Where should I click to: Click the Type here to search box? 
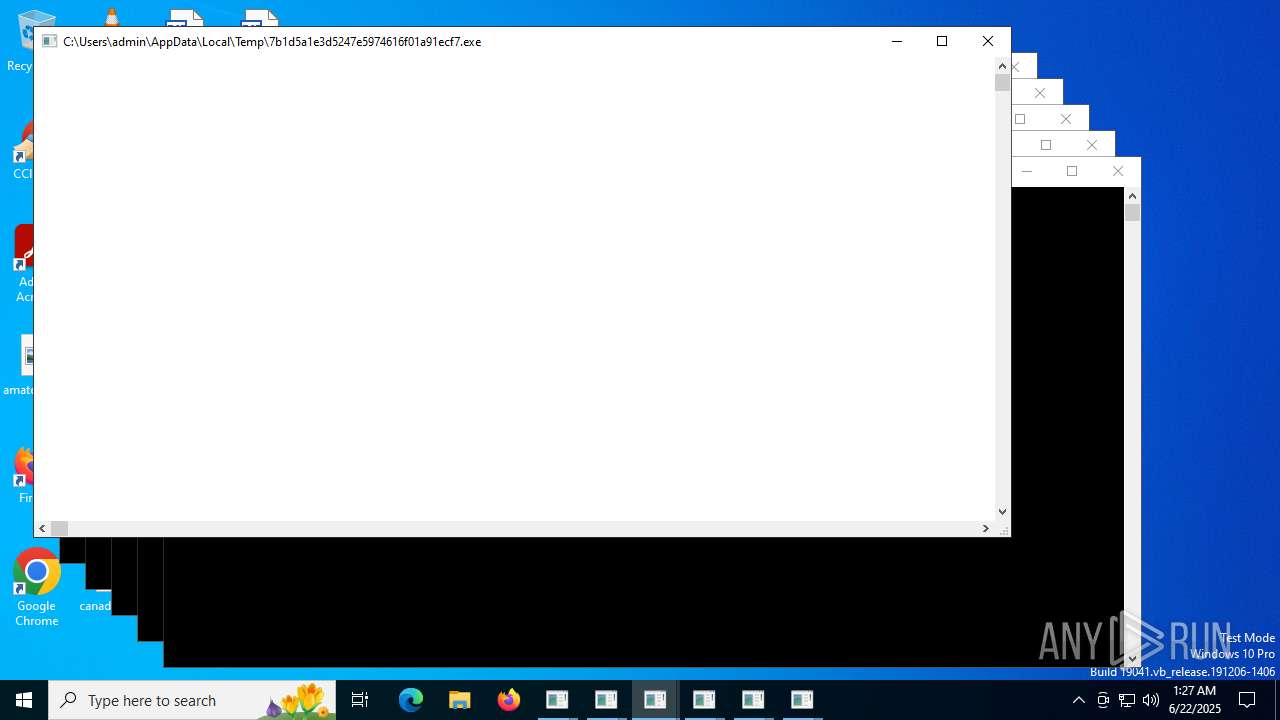click(x=192, y=700)
